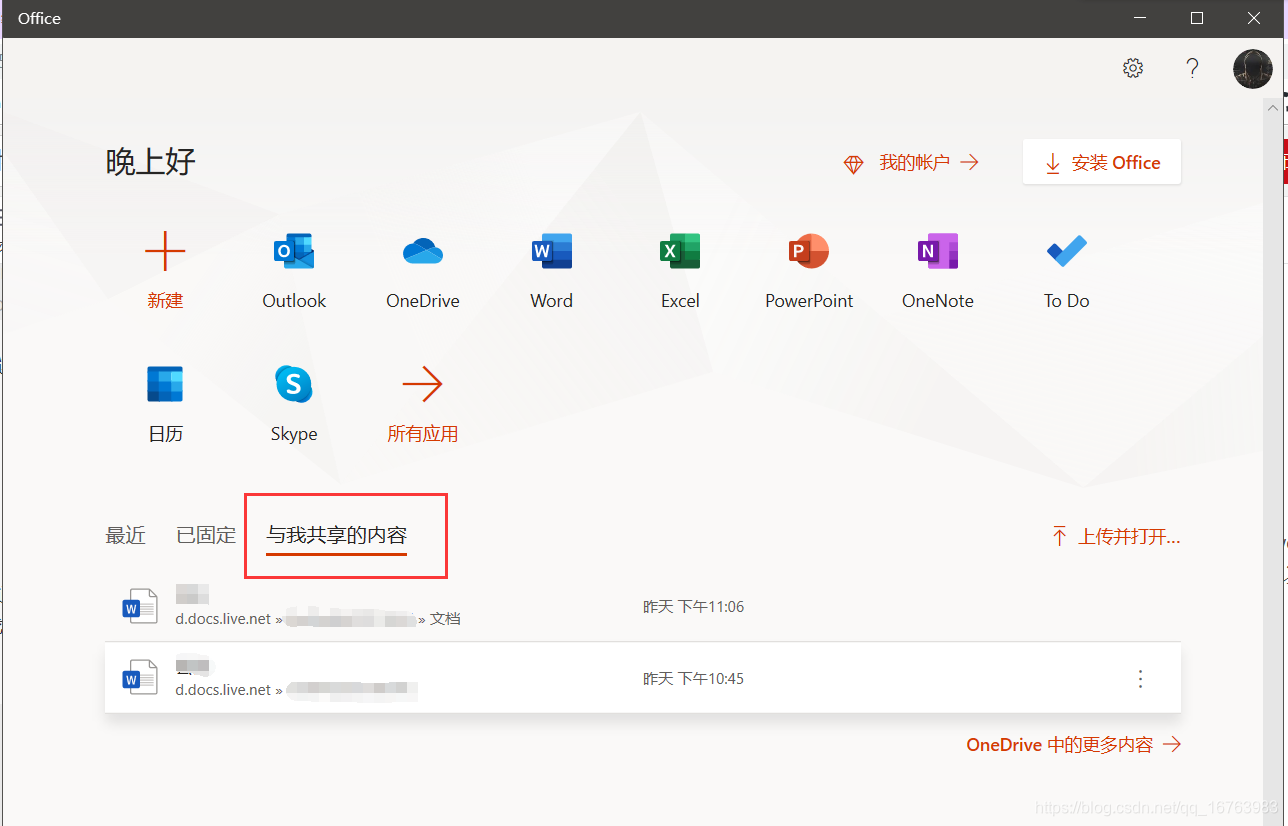
Task: Open 我的帐户 link
Action: pos(911,163)
